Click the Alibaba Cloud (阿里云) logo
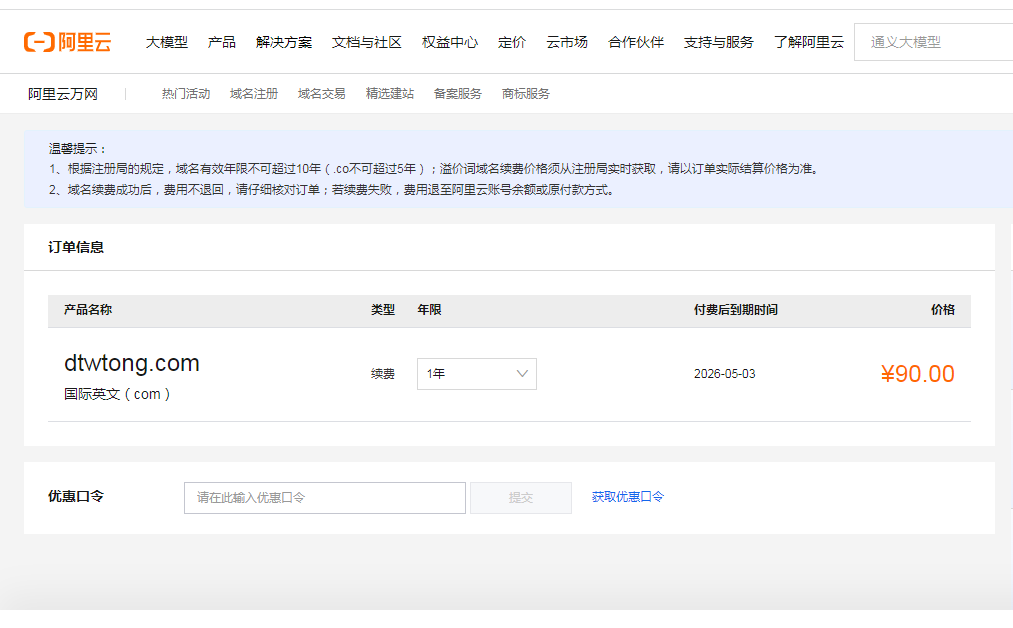 click(68, 42)
